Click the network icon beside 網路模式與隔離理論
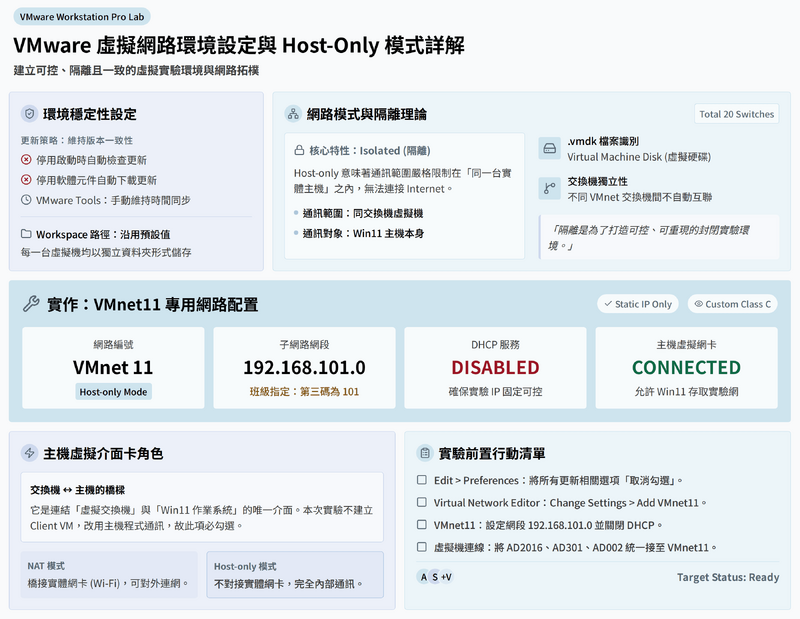Image resolution: width=800 pixels, height=619 pixels. [x=293, y=114]
